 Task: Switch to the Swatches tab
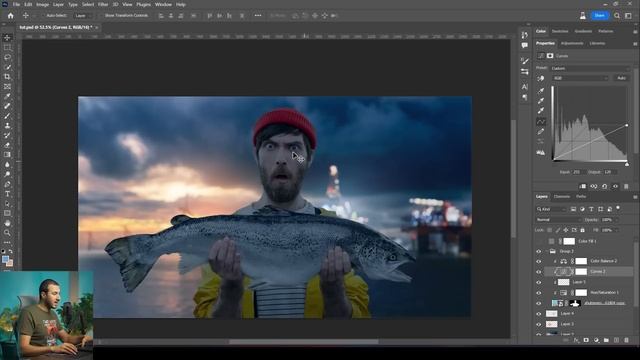point(560,31)
